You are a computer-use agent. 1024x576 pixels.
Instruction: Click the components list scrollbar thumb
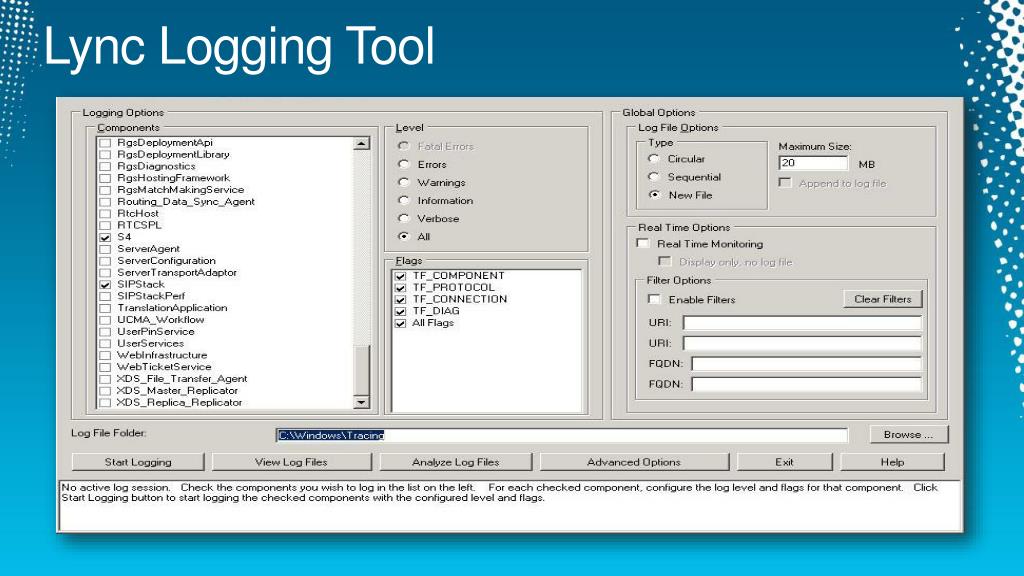point(362,370)
